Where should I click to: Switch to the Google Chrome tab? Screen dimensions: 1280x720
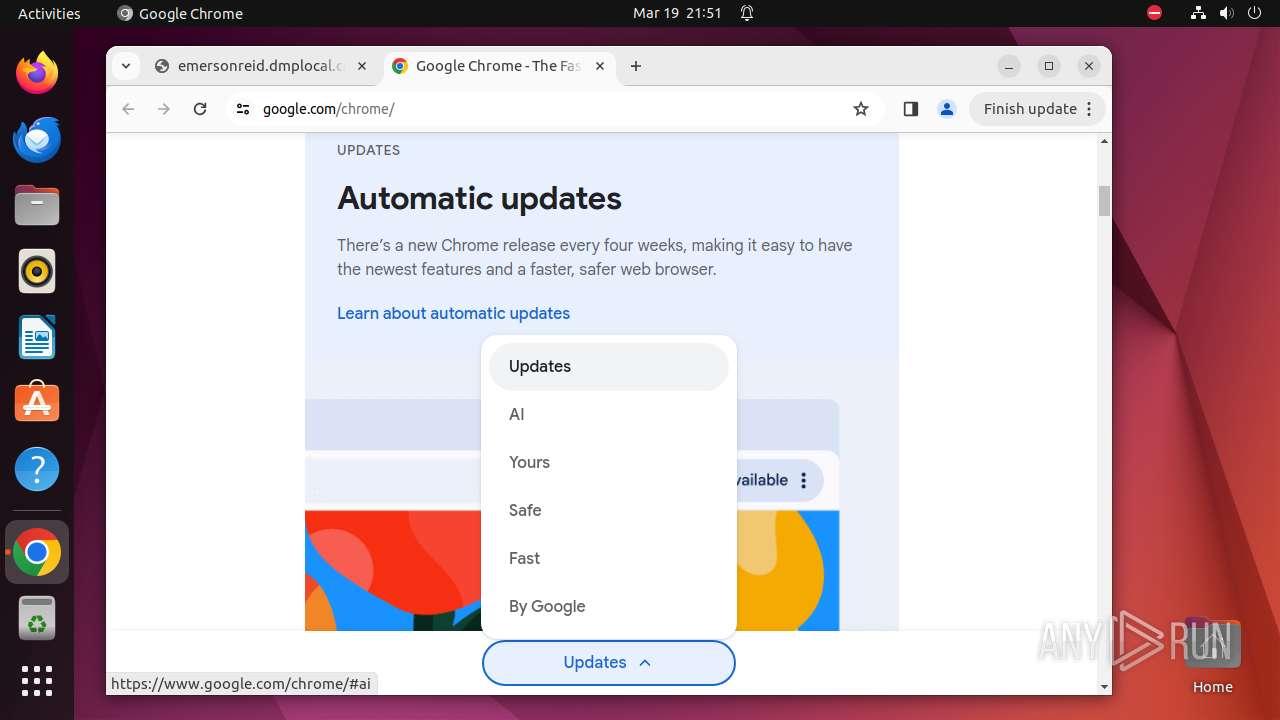tap(499, 66)
